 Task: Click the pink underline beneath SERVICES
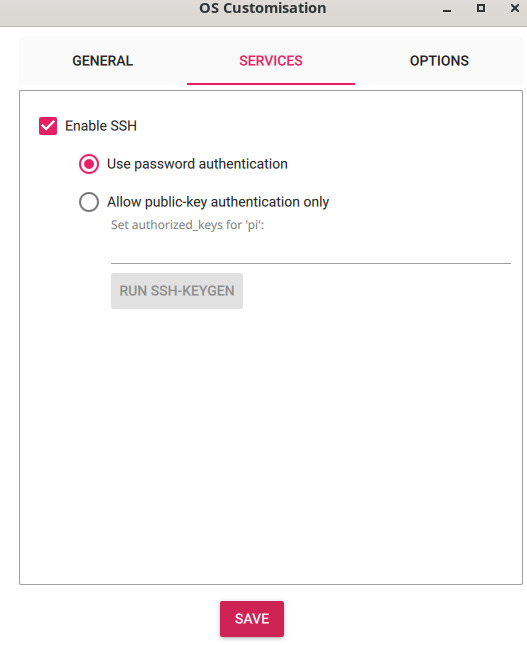(x=271, y=84)
